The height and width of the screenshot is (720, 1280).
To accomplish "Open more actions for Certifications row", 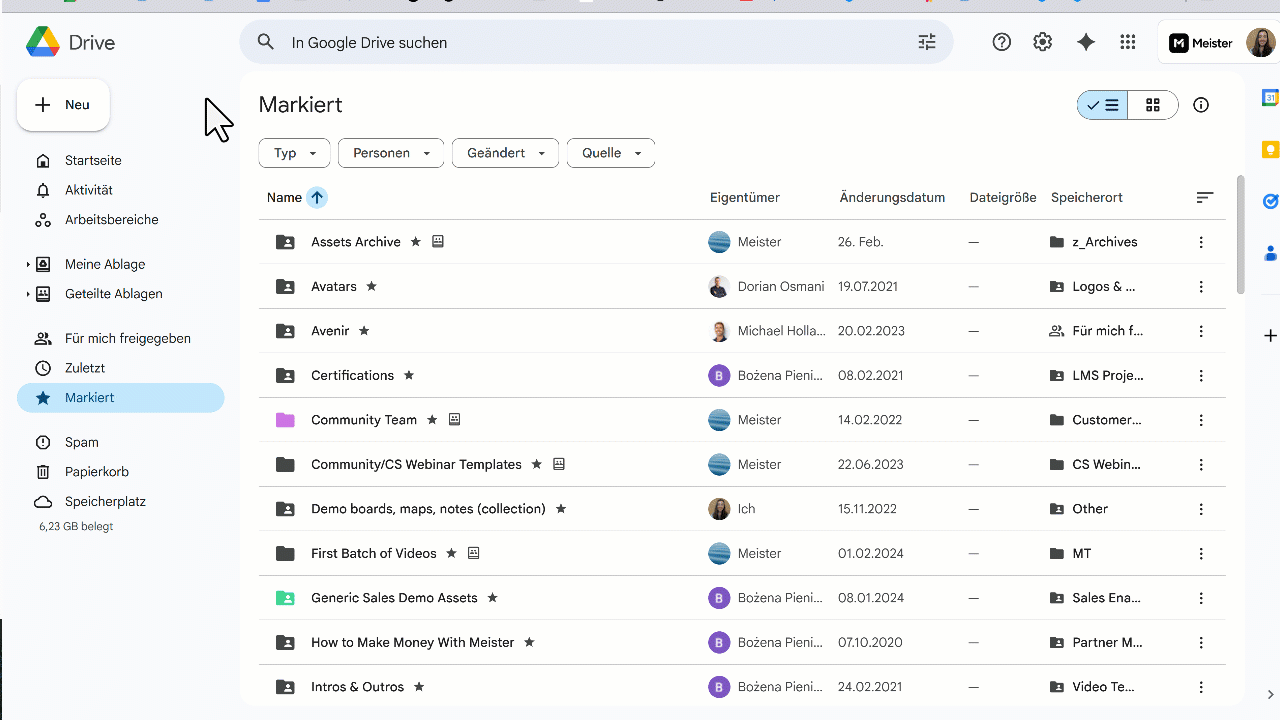I will (x=1201, y=376).
